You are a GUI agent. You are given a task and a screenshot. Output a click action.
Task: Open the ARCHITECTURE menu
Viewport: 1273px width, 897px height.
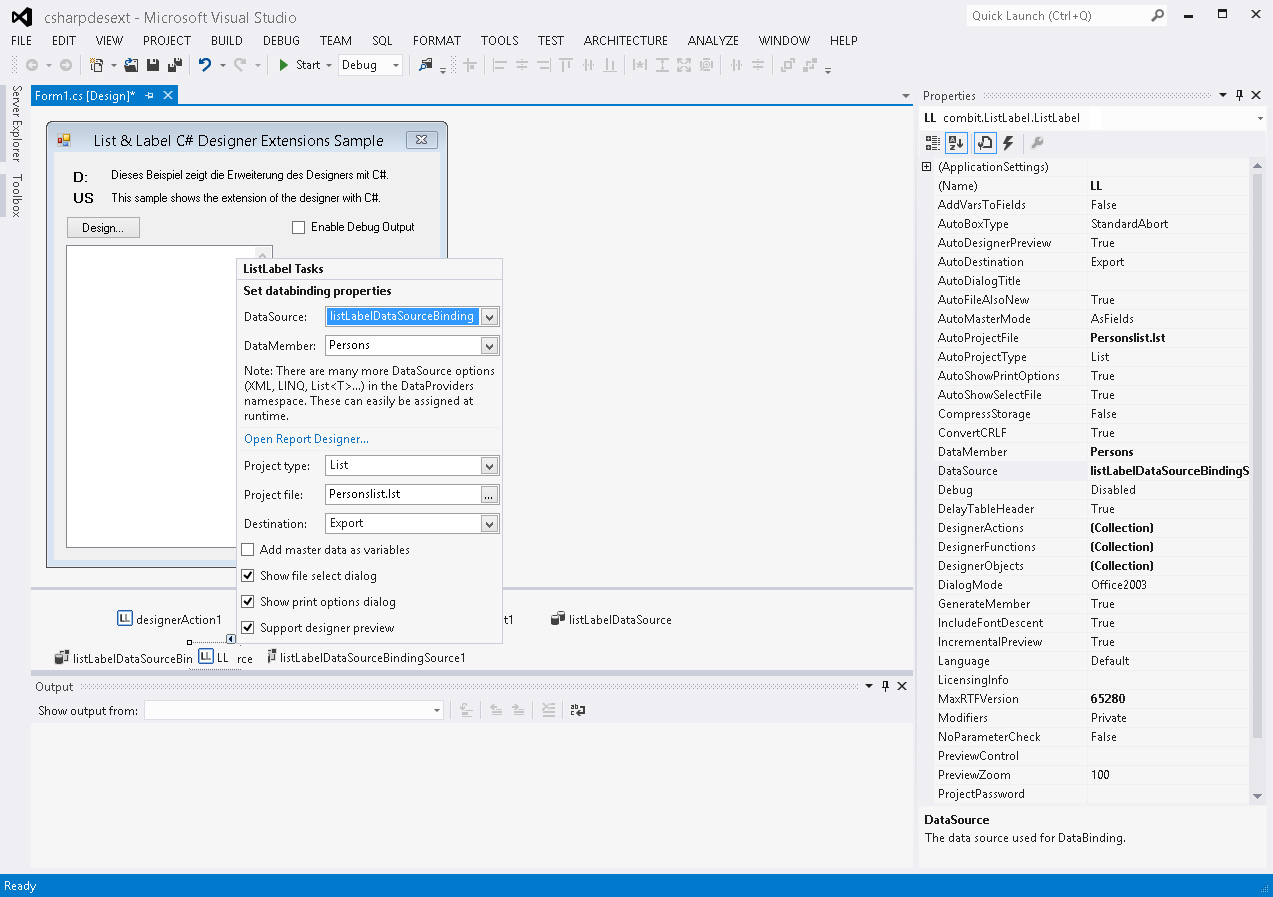625,40
